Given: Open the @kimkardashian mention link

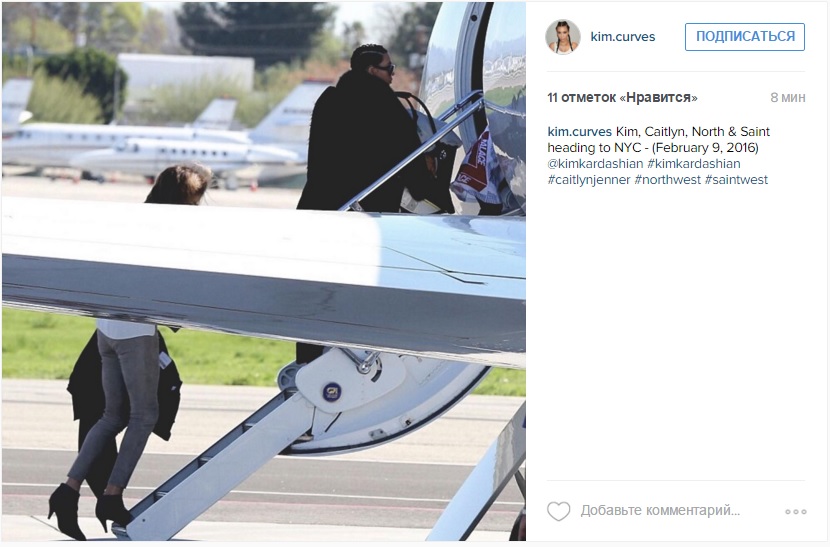Looking at the screenshot, I should (595, 164).
